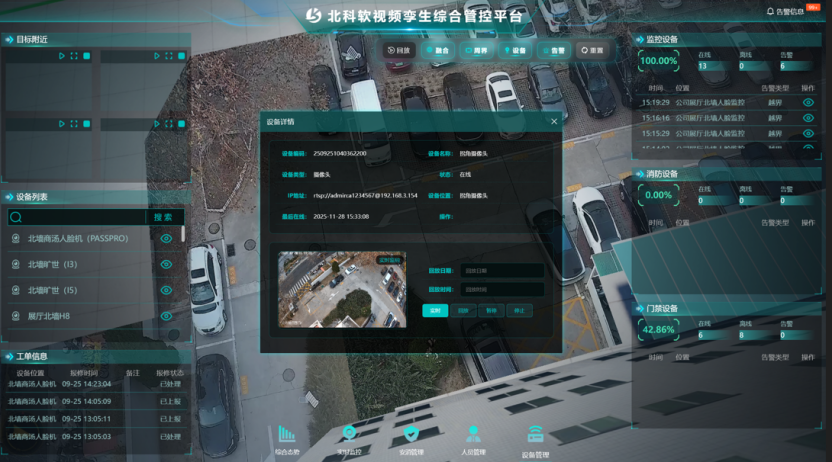
Task: Open 实时监控 bottom navigation
Action: [349, 440]
